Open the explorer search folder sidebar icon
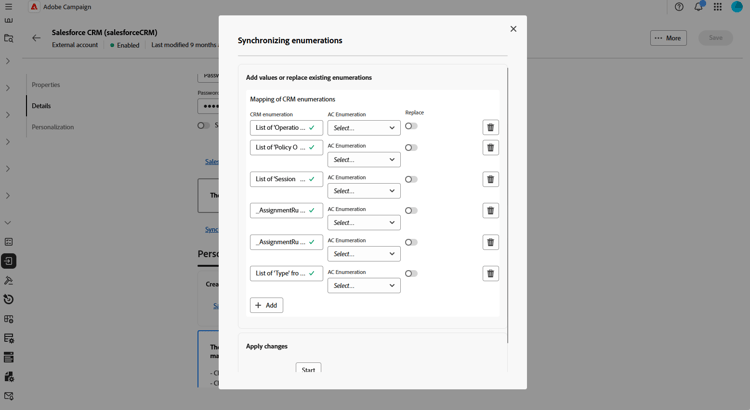The height and width of the screenshot is (410, 750). (9, 38)
